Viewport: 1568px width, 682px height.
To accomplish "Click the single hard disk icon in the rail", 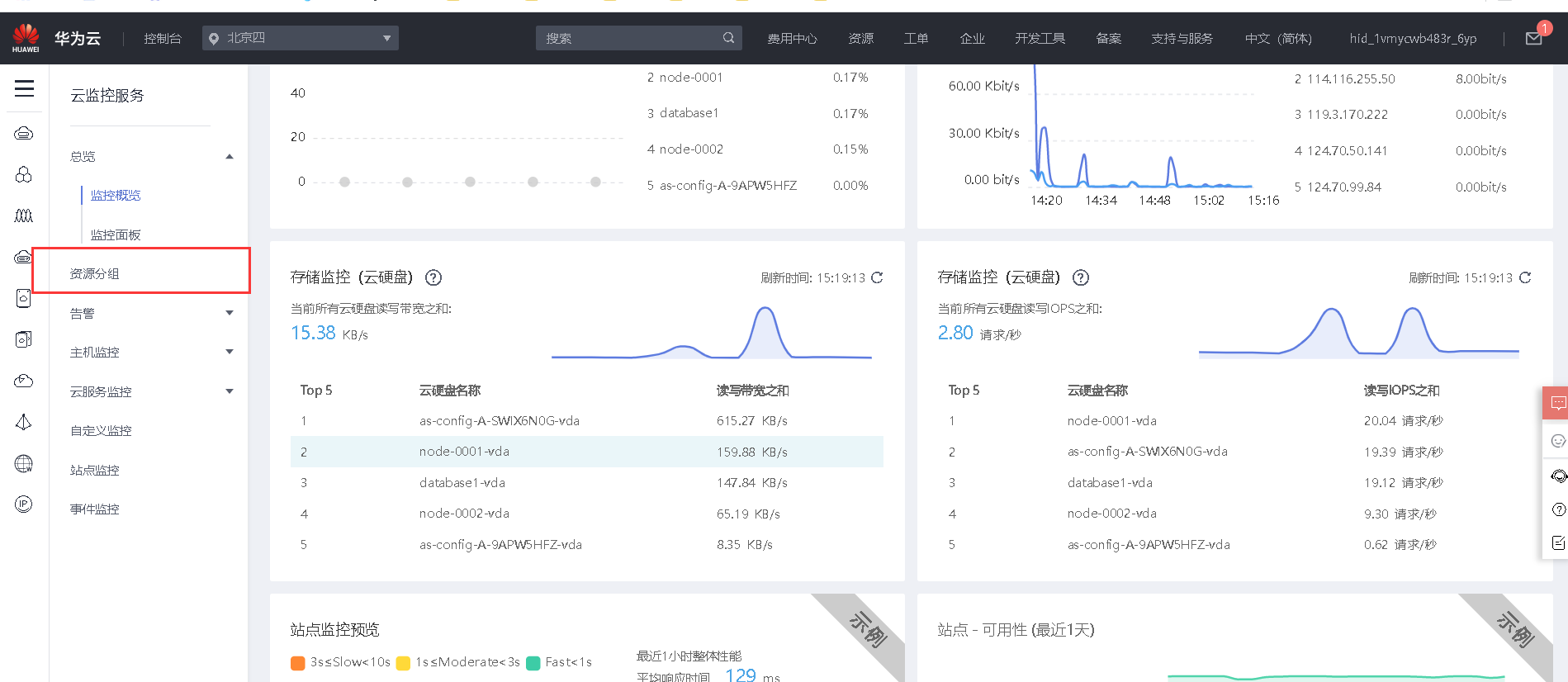I will (24, 298).
